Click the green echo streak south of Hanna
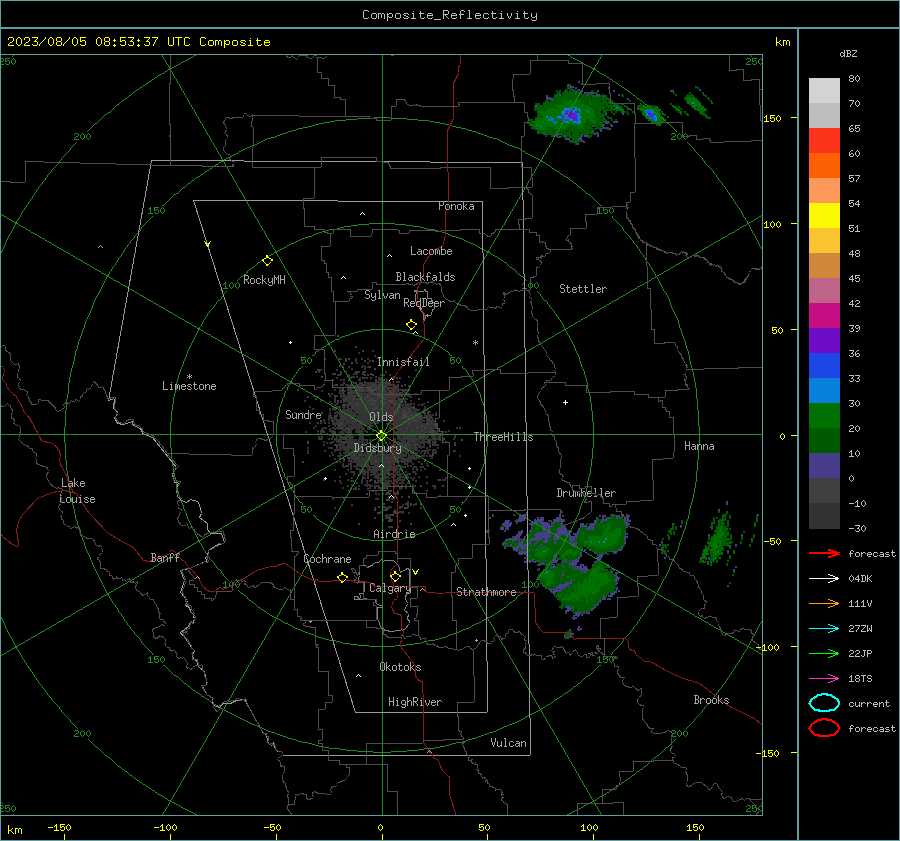 pyautogui.click(x=715, y=538)
